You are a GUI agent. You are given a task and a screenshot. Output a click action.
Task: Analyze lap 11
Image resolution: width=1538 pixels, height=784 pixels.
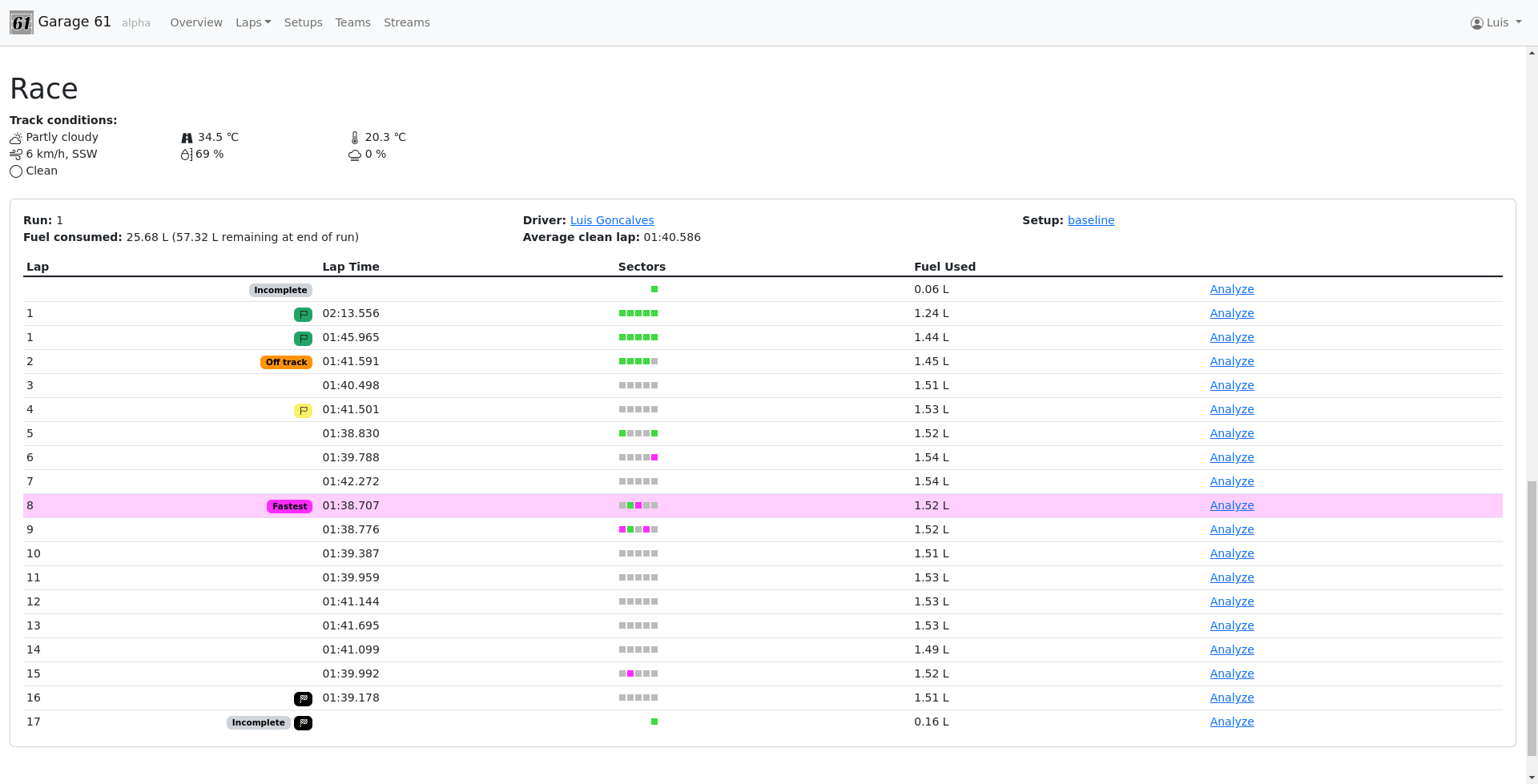pos(1232,577)
